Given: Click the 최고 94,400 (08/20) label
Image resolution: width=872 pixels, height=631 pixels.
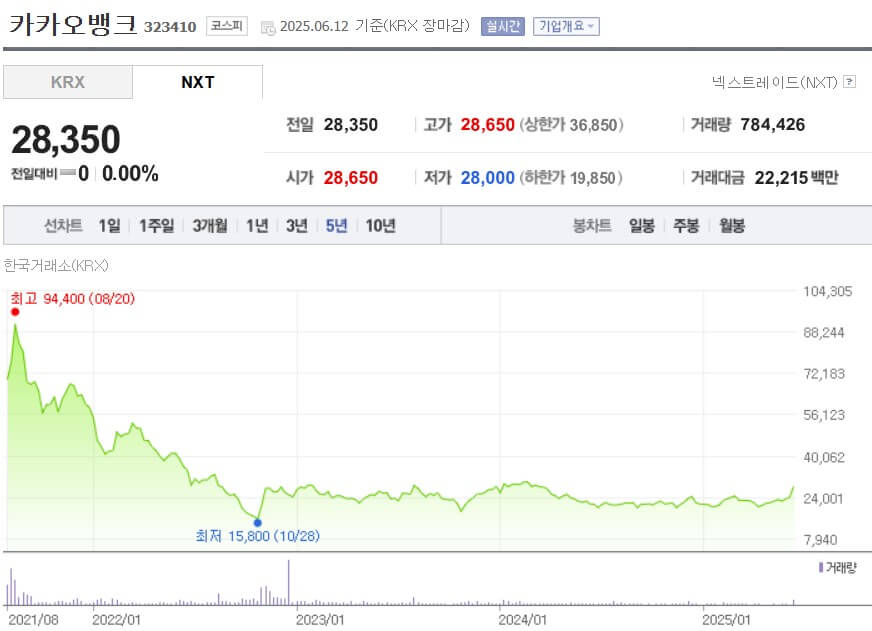Looking at the screenshot, I should pyautogui.click(x=73, y=299).
